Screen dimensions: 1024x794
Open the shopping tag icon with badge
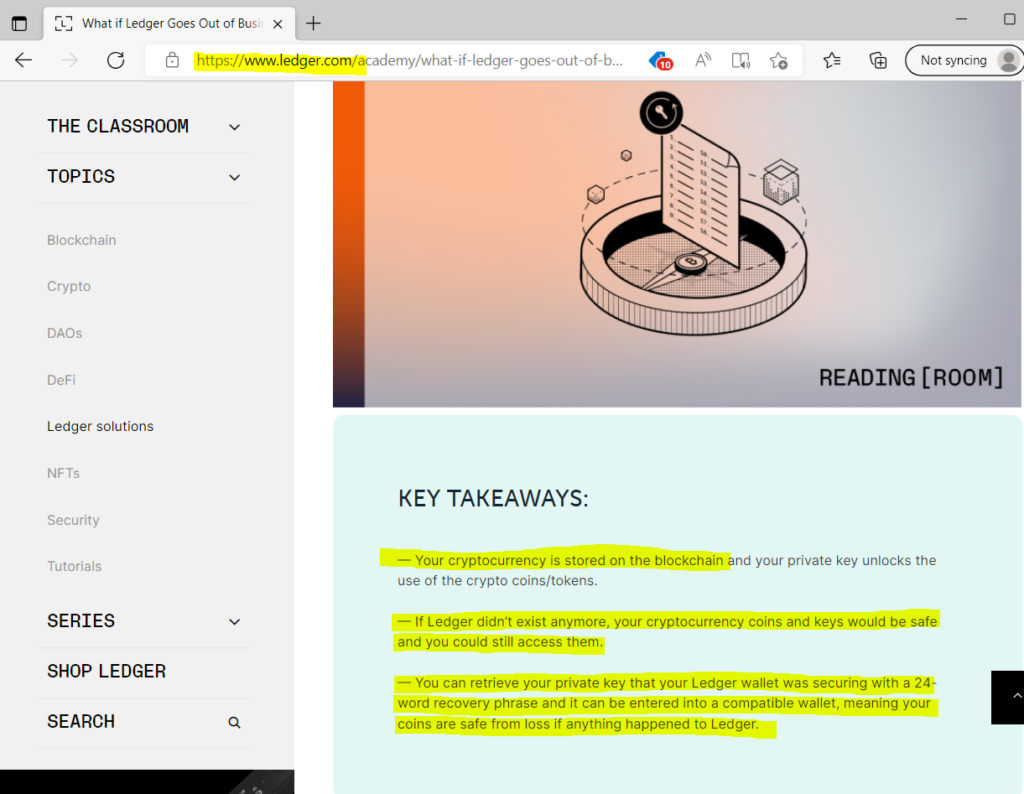pyautogui.click(x=660, y=60)
